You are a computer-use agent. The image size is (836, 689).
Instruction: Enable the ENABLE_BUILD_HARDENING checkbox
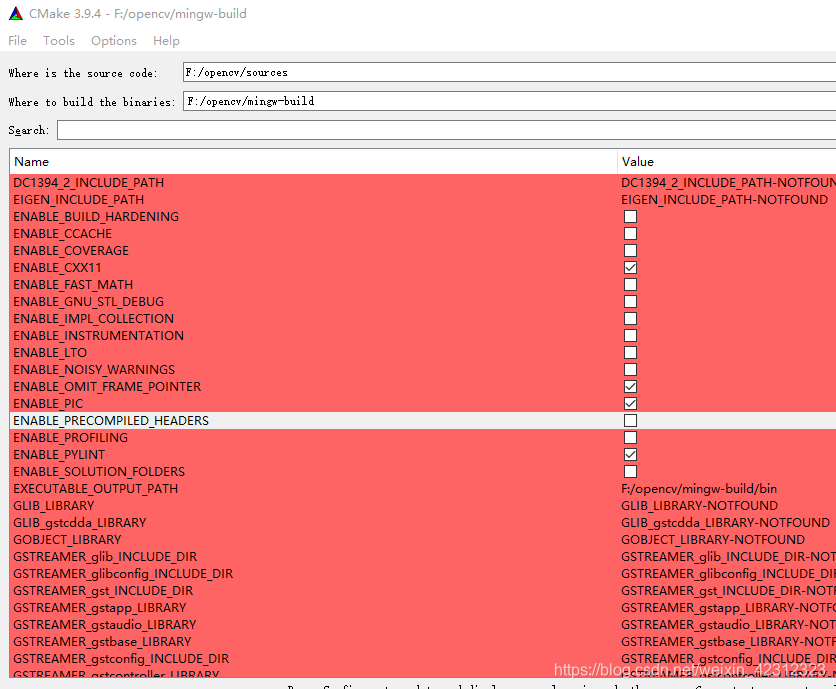[x=630, y=217]
